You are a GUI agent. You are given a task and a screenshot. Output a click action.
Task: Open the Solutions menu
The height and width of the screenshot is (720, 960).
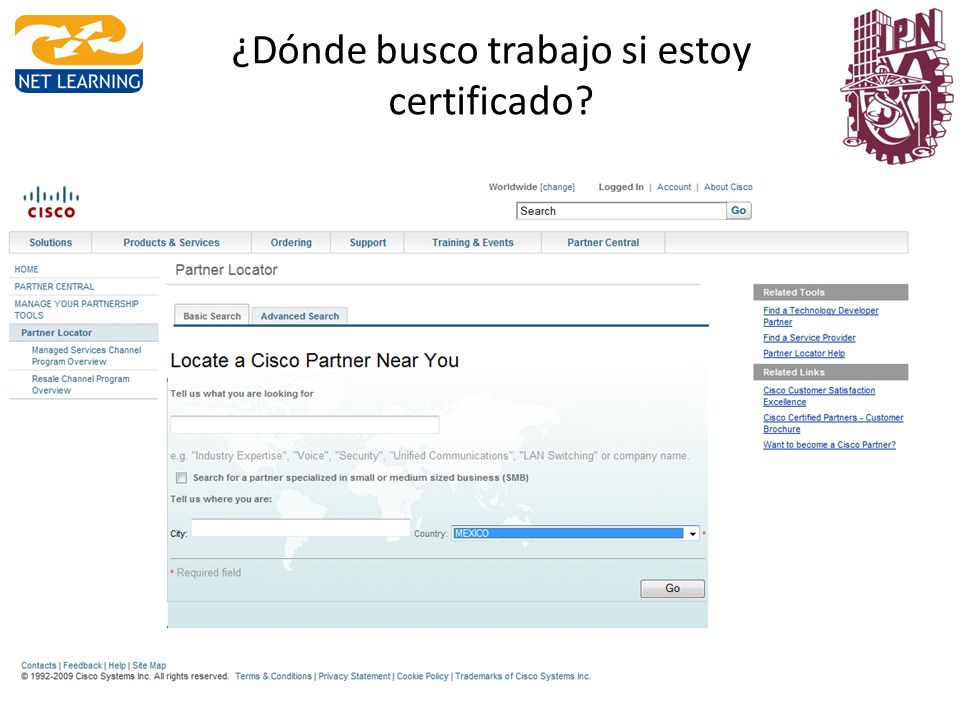coord(51,242)
